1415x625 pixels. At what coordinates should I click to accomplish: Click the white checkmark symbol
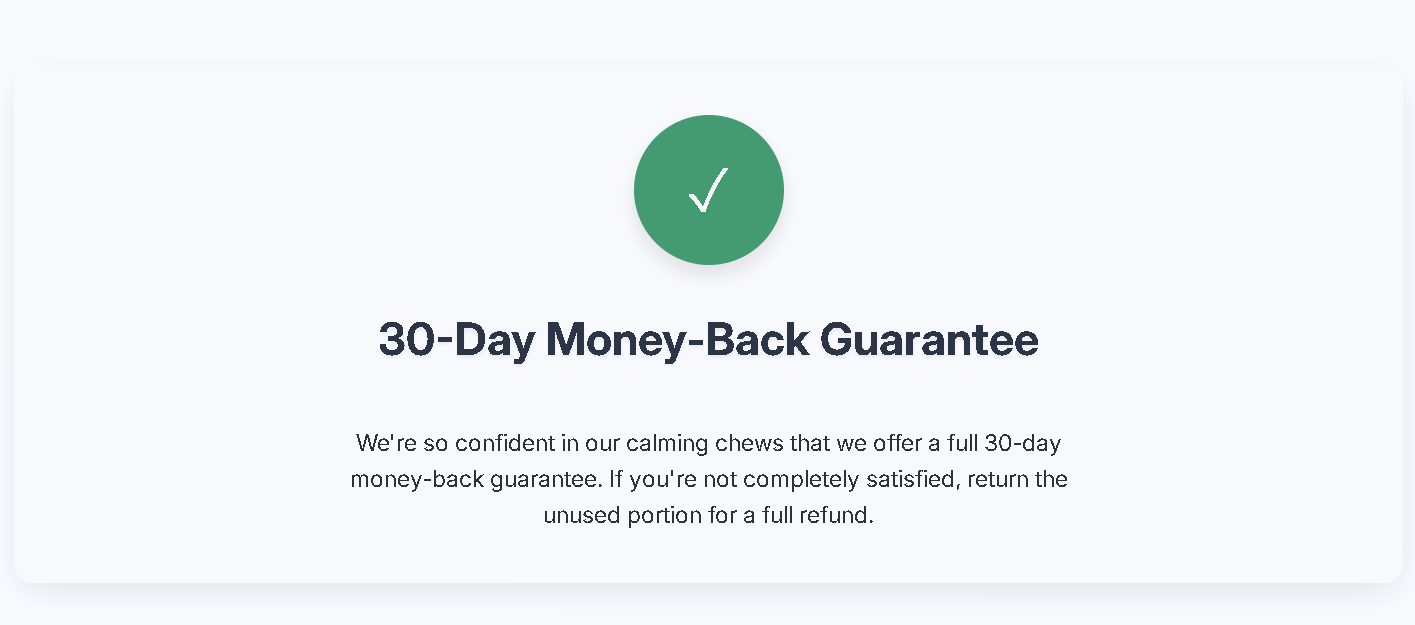[x=708, y=190]
